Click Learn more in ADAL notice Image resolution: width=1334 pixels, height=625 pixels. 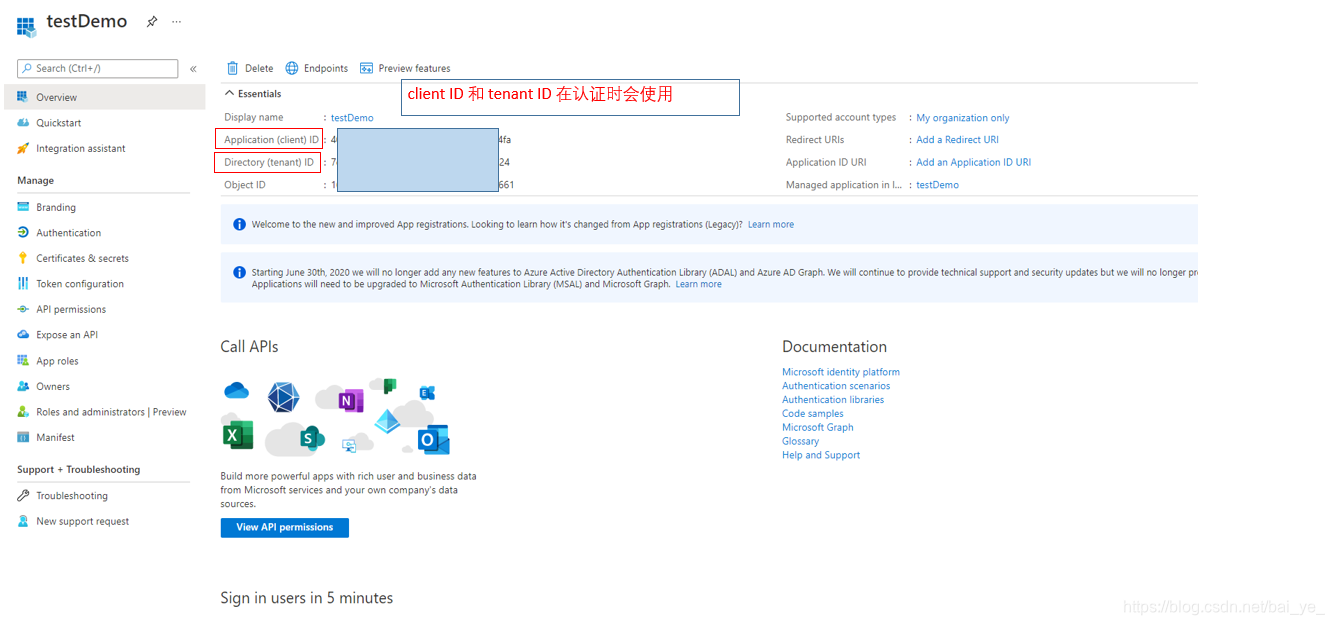[698, 284]
